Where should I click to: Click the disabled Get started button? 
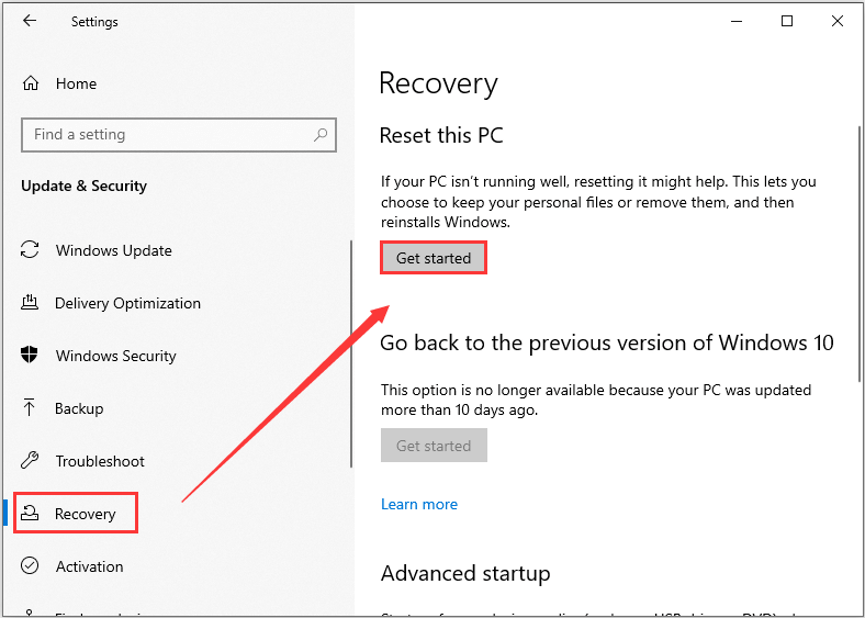tap(433, 445)
